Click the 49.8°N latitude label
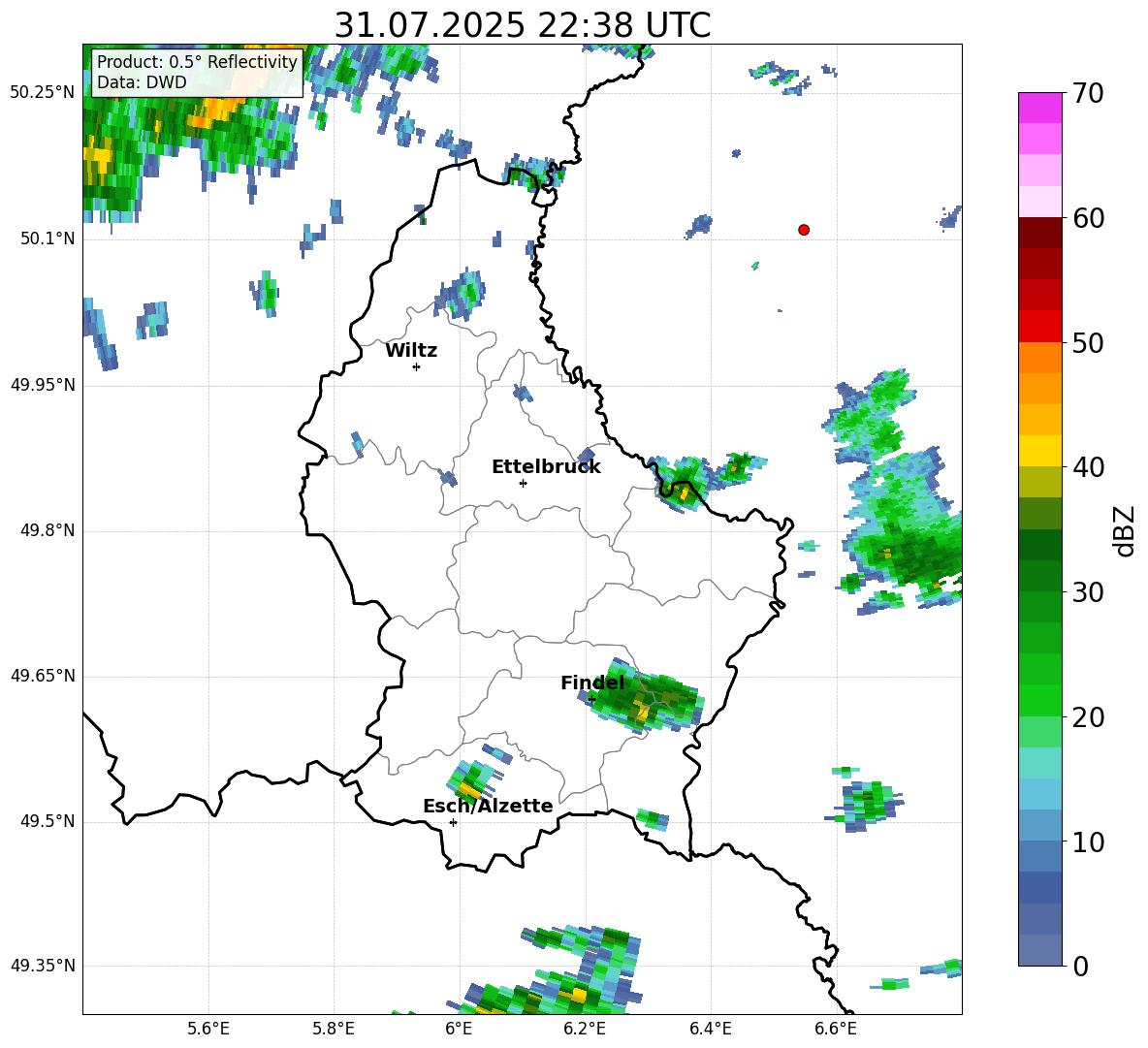1148x1048 pixels. [48, 530]
